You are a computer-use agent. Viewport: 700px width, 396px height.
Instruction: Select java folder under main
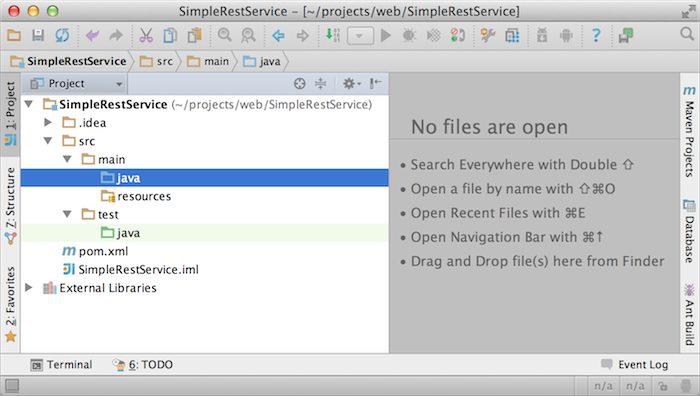coord(204,178)
